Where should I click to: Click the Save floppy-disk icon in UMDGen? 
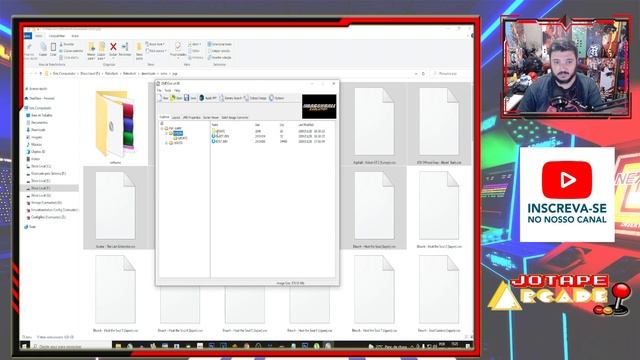[187, 98]
